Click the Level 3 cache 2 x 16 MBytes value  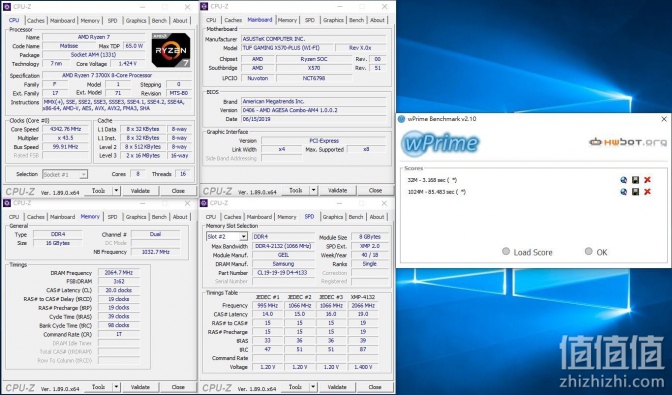click(143, 156)
